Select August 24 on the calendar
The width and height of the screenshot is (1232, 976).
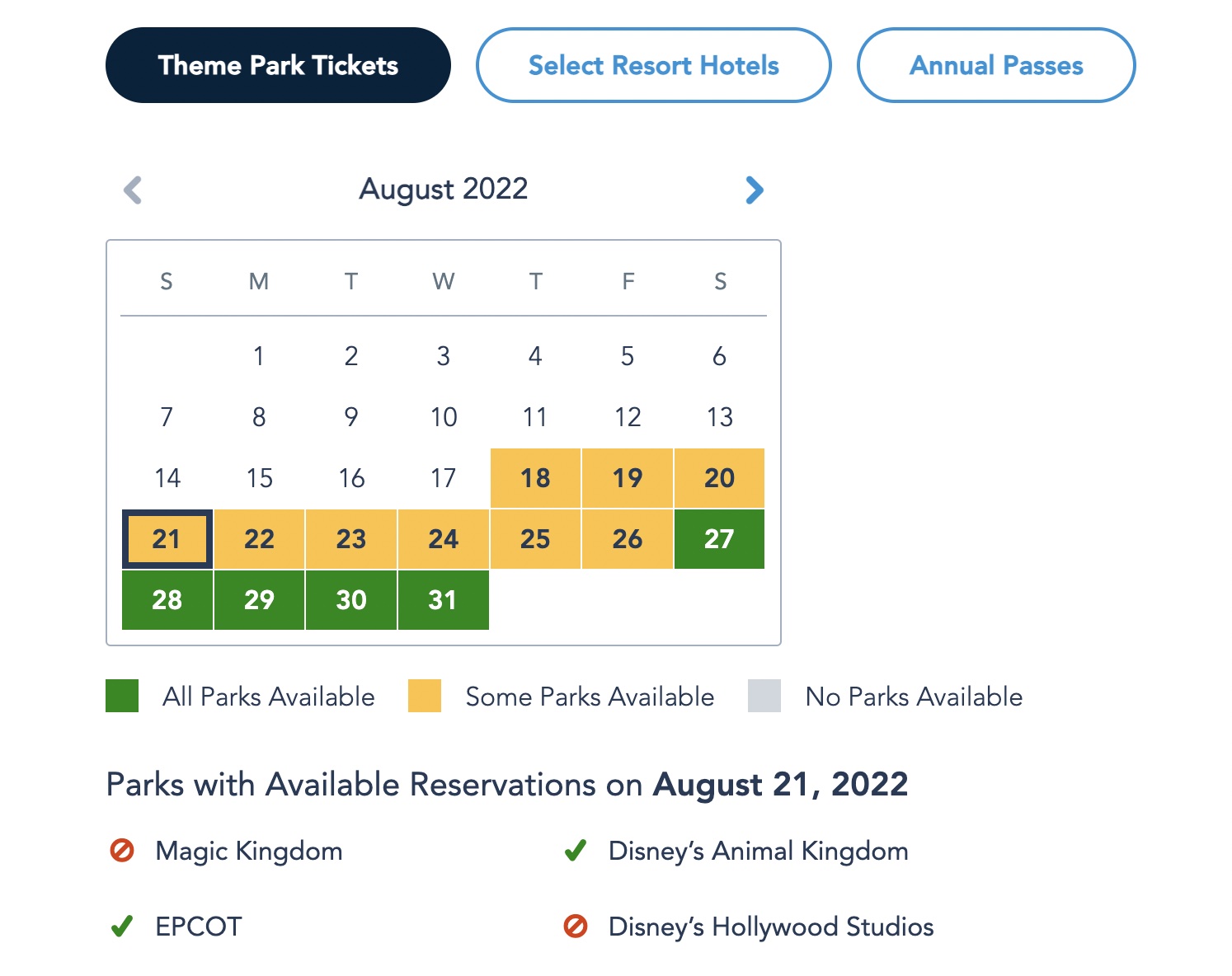443,539
